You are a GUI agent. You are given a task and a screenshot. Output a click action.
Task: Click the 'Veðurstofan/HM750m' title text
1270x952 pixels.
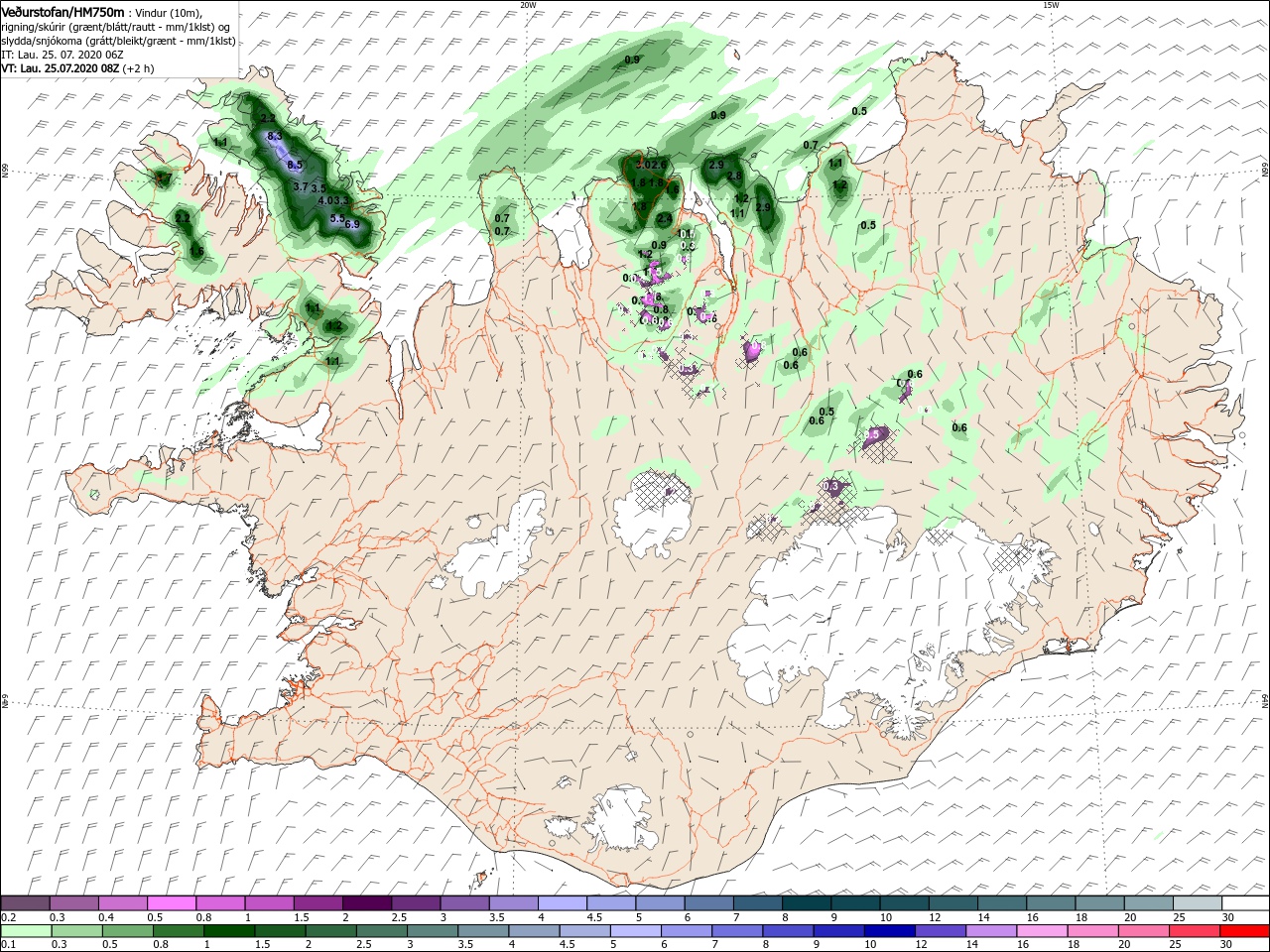63,11
